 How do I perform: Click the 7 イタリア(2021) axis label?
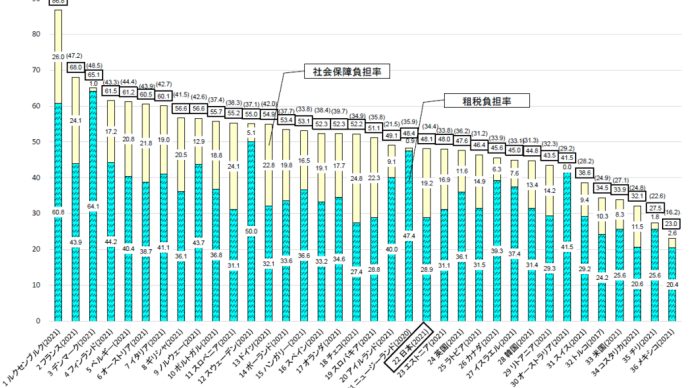click(144, 349)
